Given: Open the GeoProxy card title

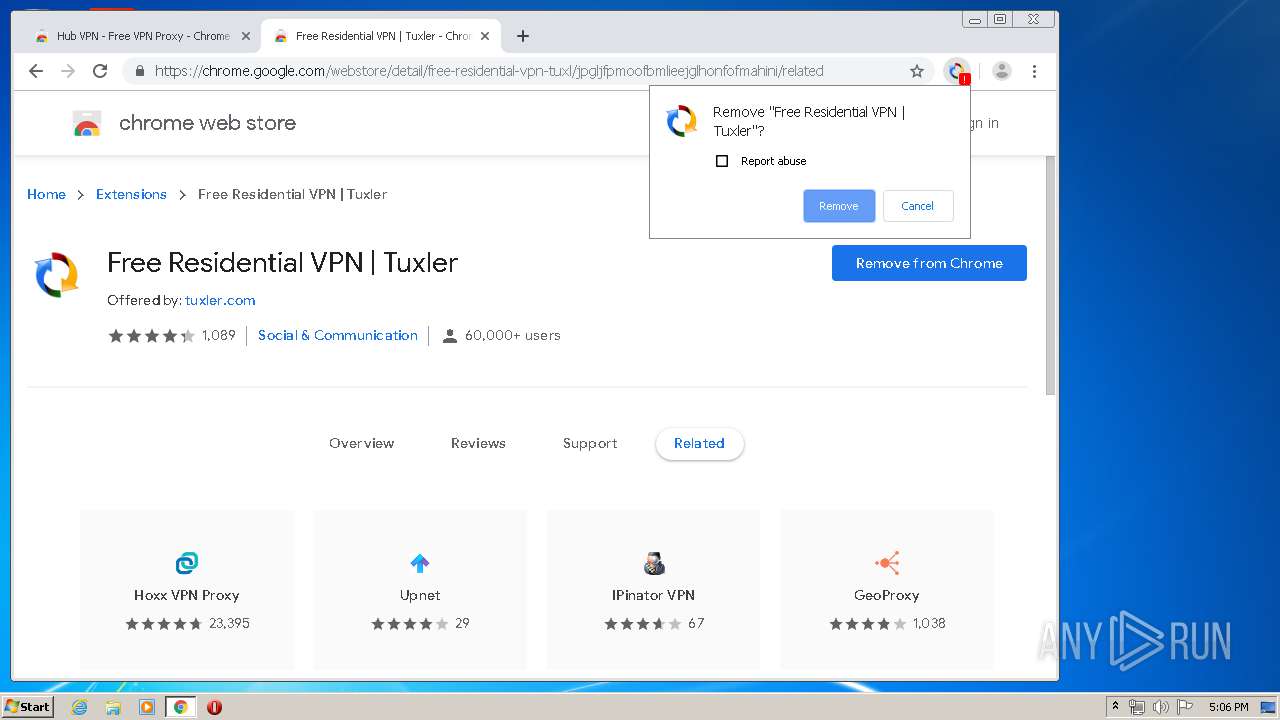Looking at the screenshot, I should point(887,595).
